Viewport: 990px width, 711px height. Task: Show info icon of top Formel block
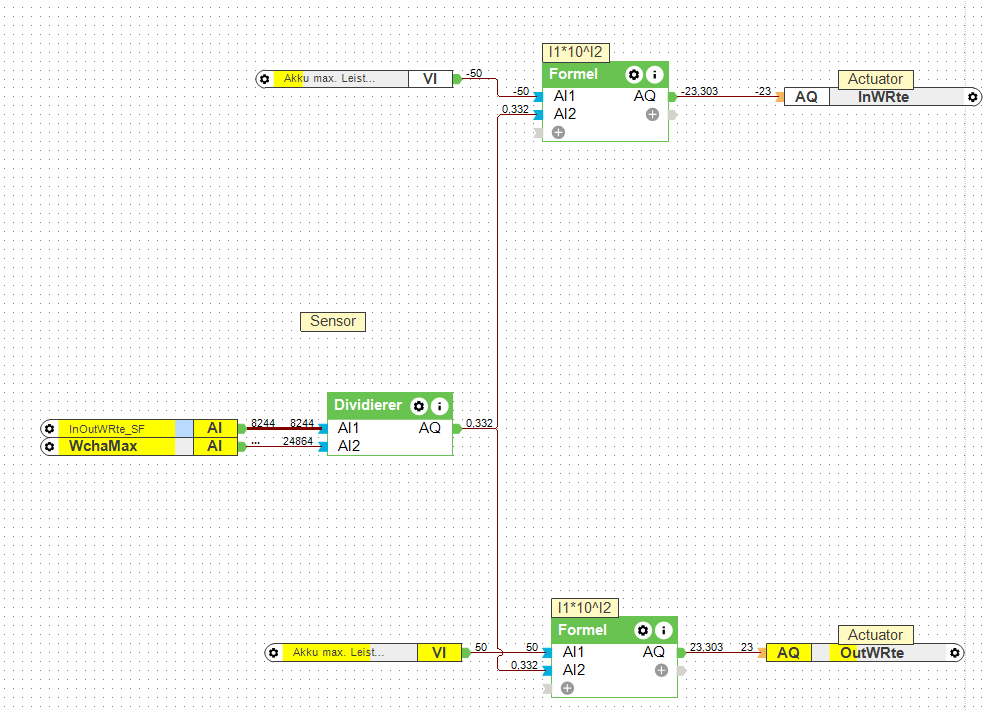click(x=655, y=75)
